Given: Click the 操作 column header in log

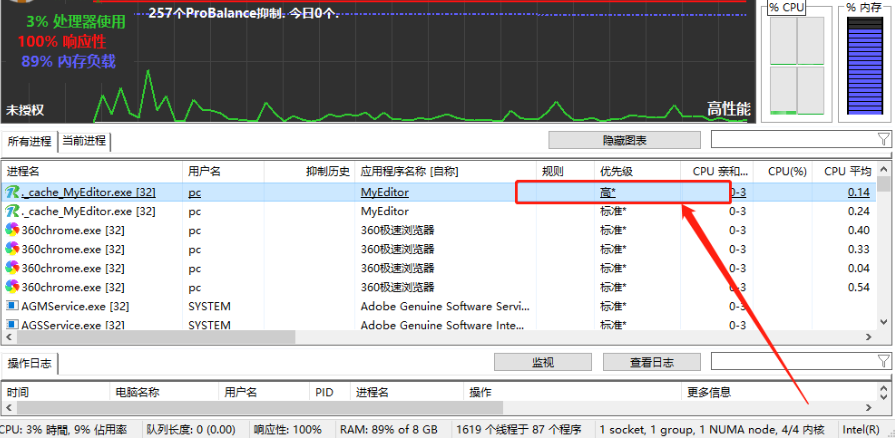Looking at the screenshot, I should tap(573, 392).
